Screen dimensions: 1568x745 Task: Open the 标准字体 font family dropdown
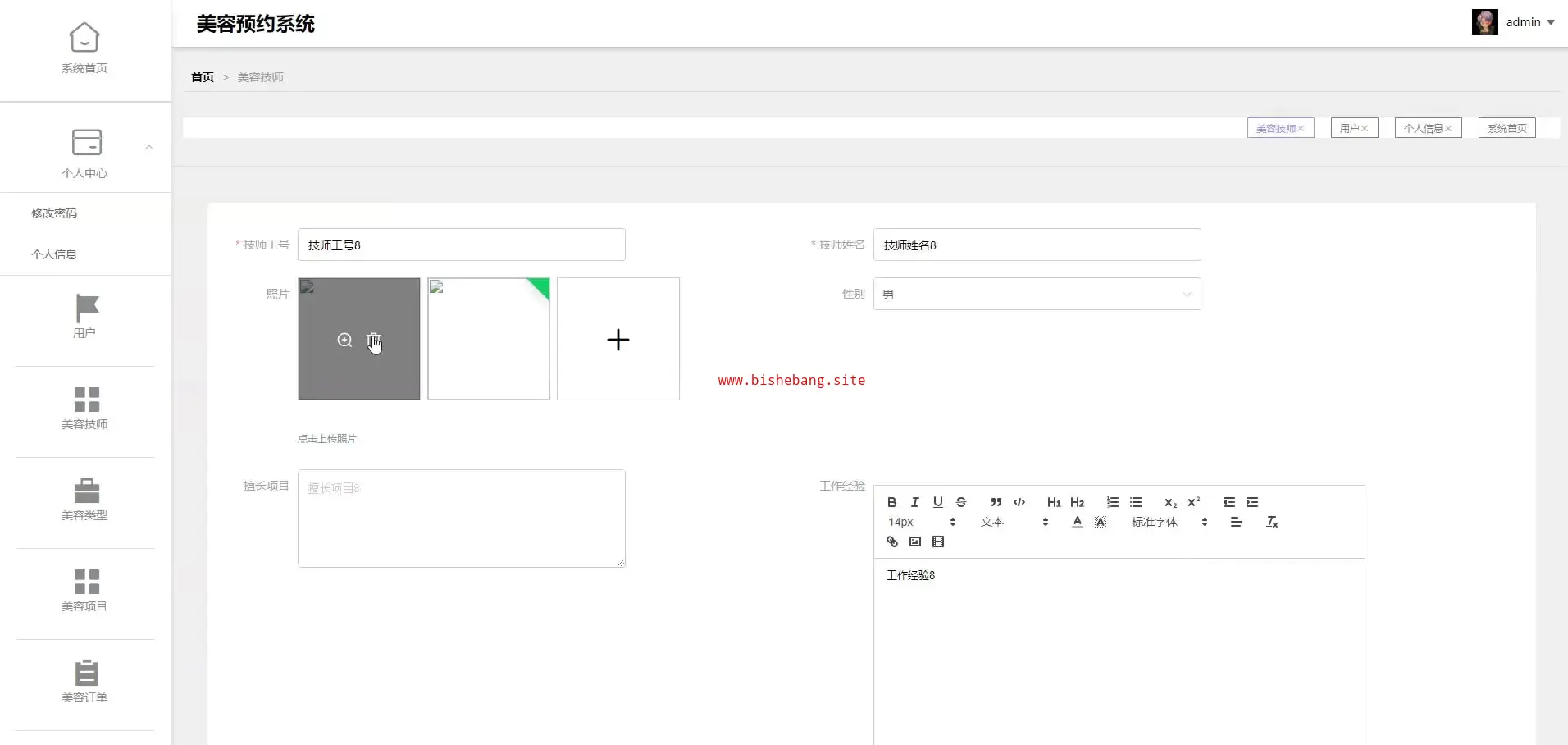1170,522
